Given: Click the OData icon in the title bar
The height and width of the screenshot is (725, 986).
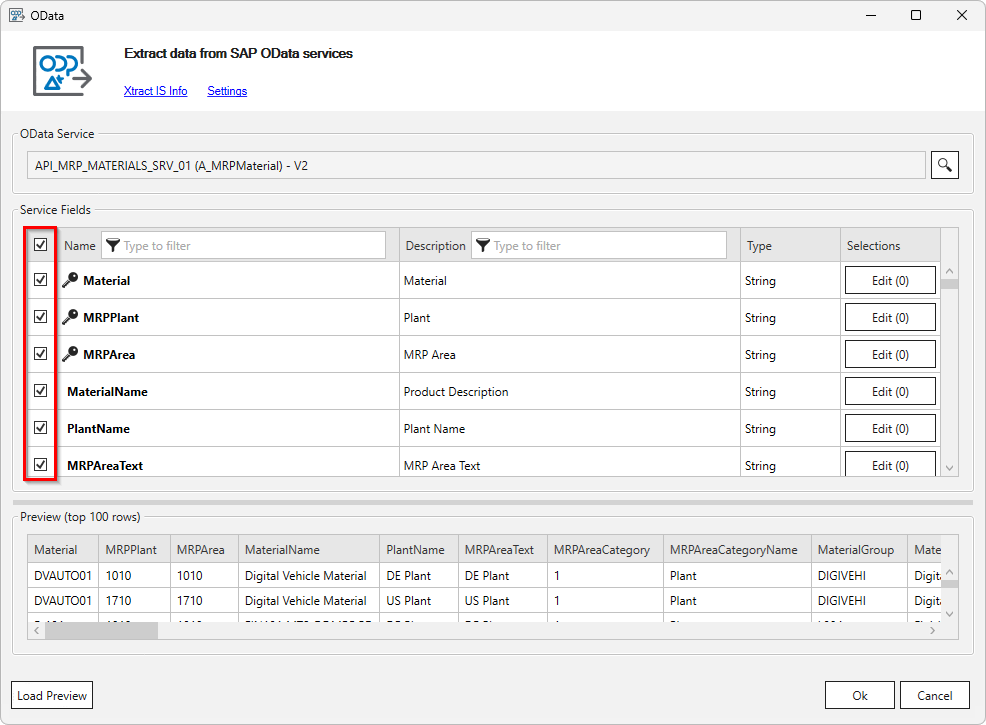Looking at the screenshot, I should click(16, 15).
